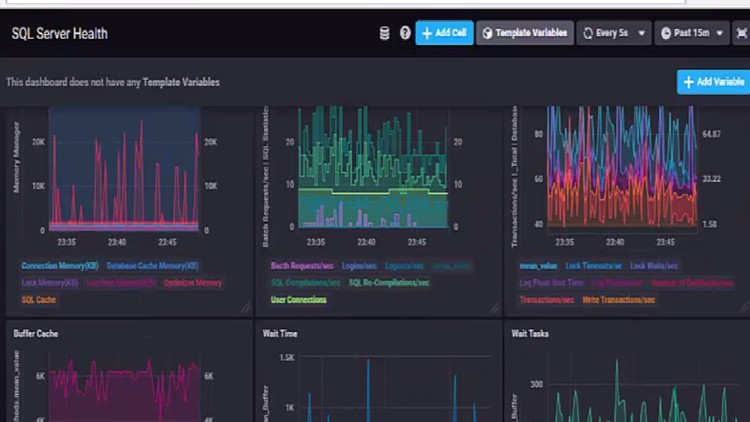
Task: Click the Add Cell button
Action: [x=444, y=33]
